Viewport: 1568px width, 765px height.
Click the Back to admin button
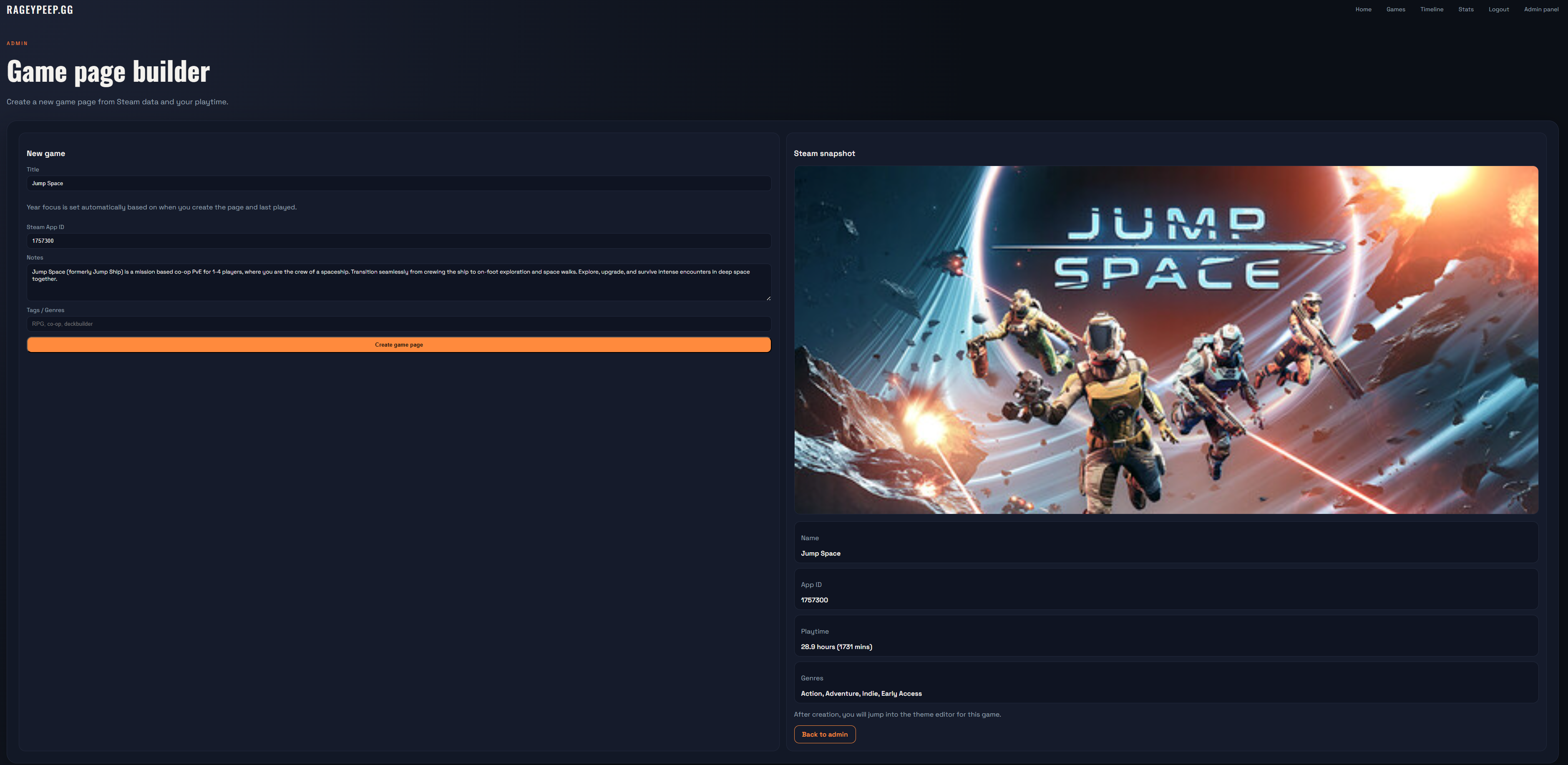(x=825, y=734)
